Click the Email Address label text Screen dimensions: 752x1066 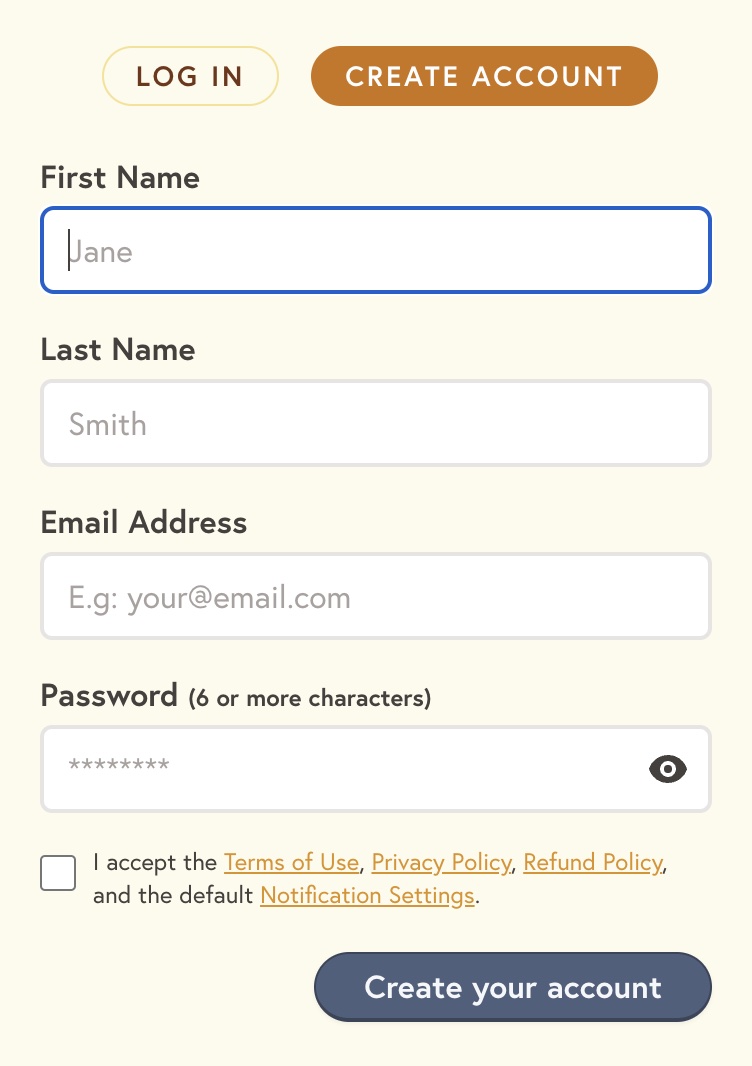click(x=144, y=522)
